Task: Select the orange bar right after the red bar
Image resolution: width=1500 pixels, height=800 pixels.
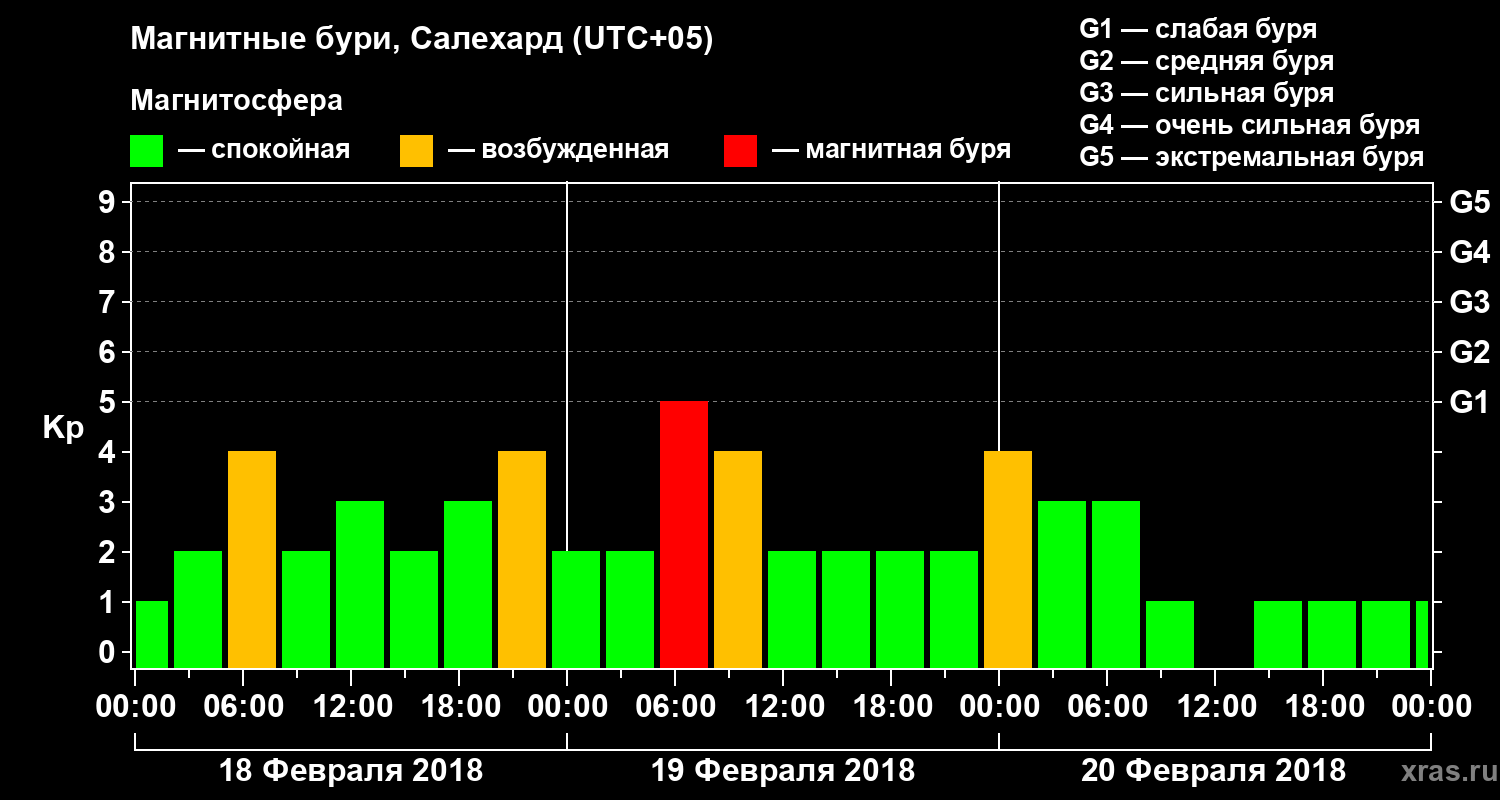Action: [x=738, y=560]
